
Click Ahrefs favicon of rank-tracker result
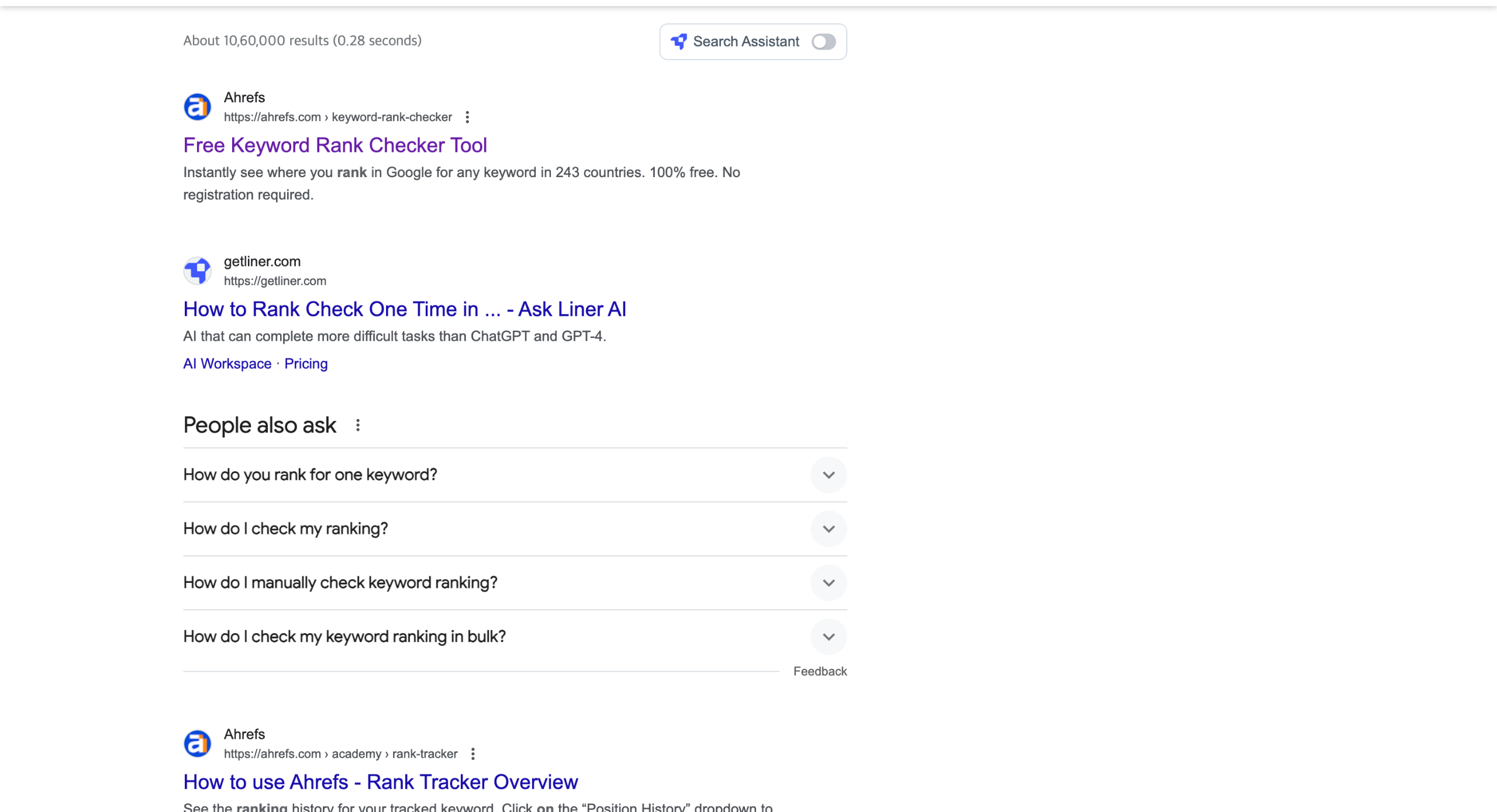coord(198,744)
